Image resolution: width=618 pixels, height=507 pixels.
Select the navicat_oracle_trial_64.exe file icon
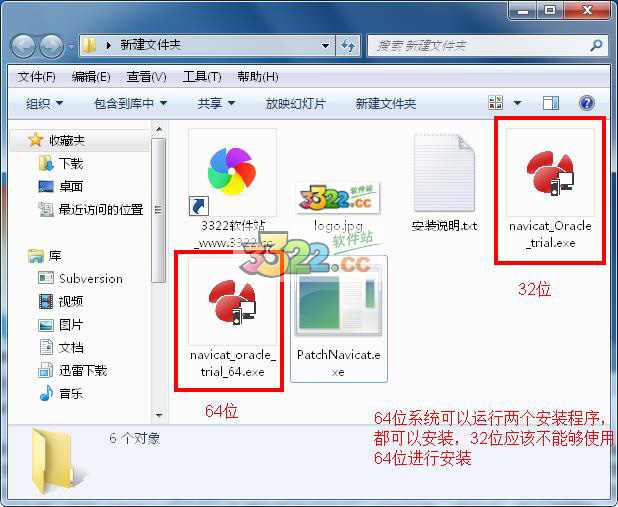(x=232, y=302)
